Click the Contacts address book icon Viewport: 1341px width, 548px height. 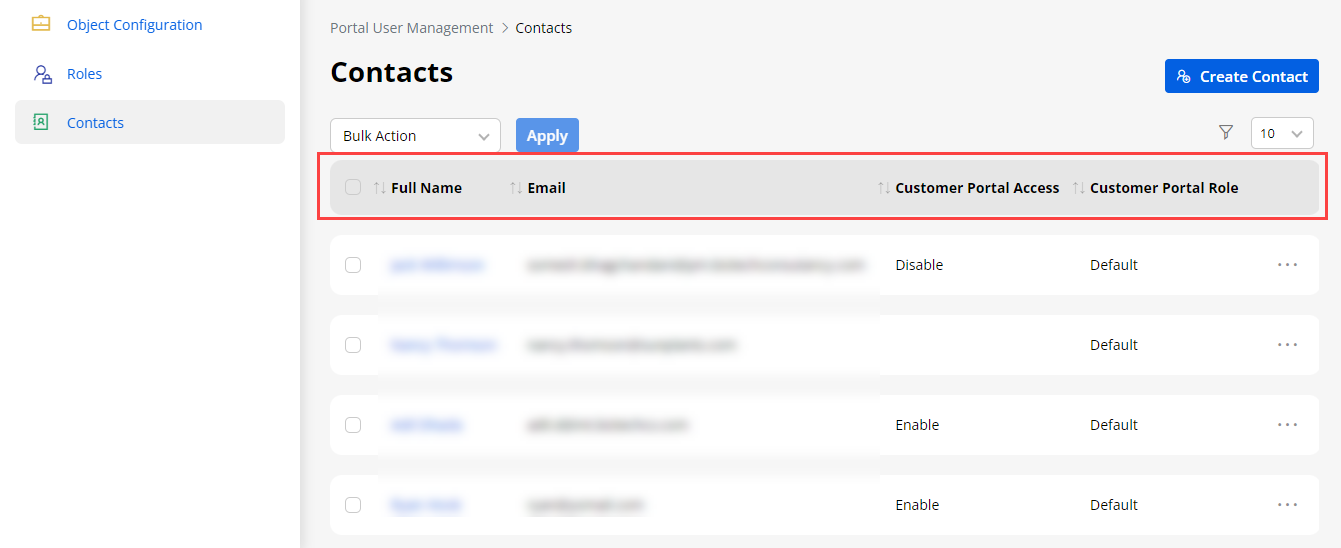41,122
